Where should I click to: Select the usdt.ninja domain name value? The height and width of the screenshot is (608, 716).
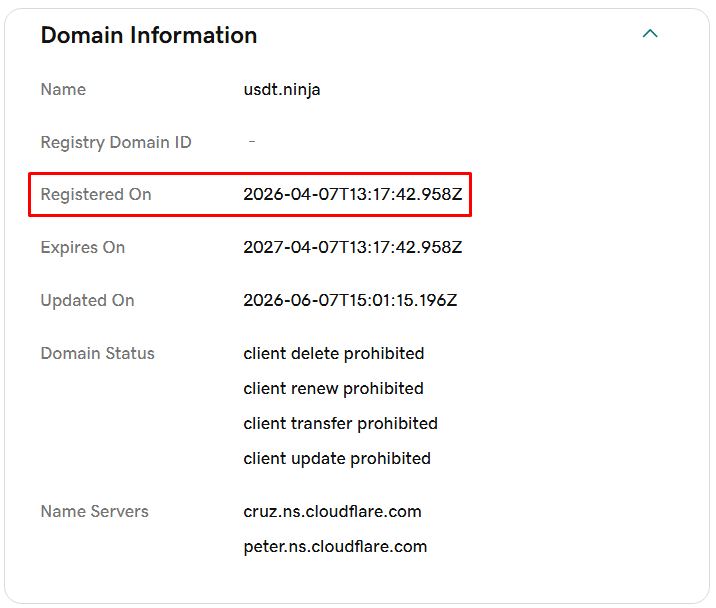point(282,90)
